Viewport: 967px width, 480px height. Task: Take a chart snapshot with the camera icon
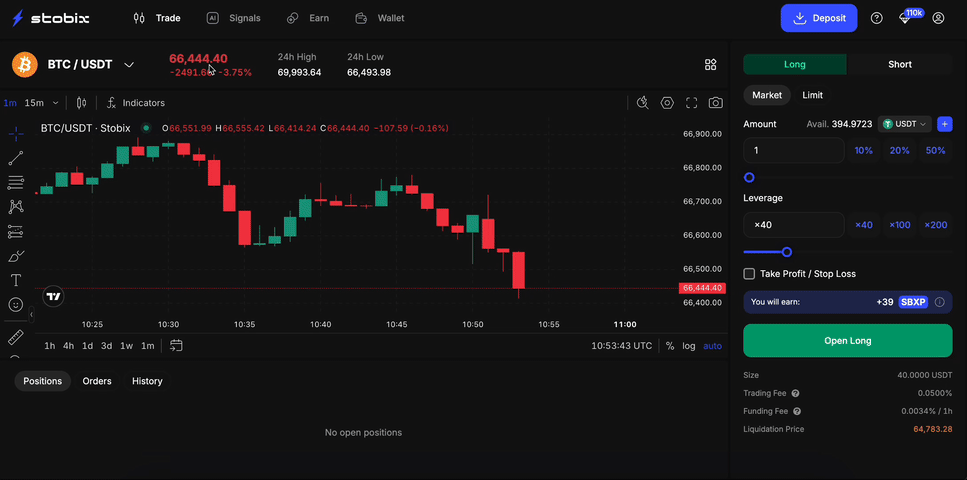tap(715, 103)
